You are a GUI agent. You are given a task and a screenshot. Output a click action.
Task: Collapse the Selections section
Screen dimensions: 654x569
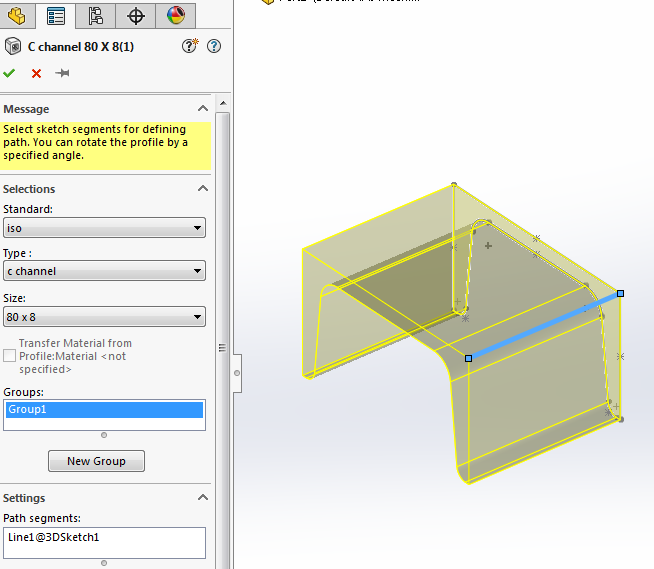click(203, 189)
